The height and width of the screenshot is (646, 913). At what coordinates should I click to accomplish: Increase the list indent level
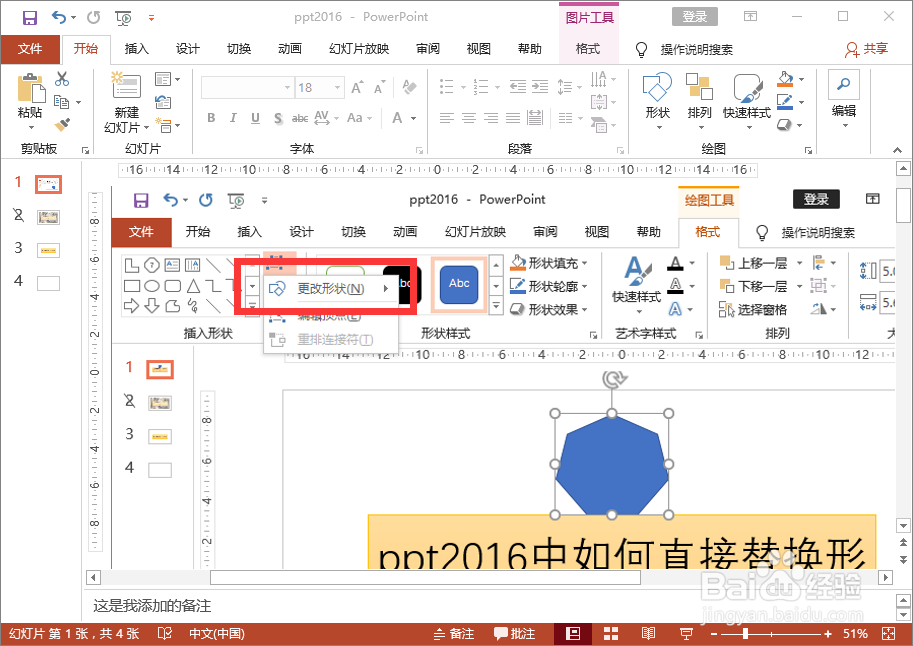540,87
